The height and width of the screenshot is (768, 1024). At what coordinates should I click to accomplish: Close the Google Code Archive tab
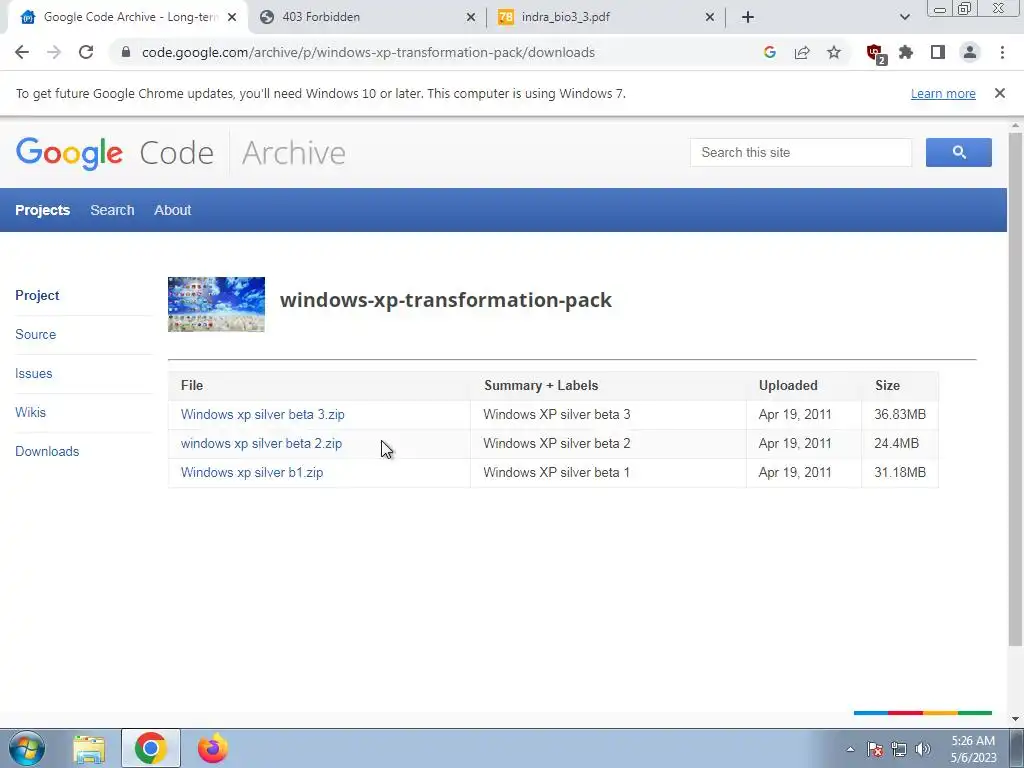click(x=232, y=17)
